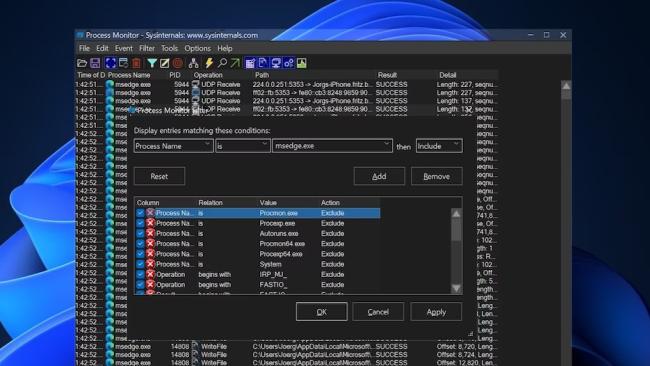
Task: Open the Options menu
Action: [197, 48]
